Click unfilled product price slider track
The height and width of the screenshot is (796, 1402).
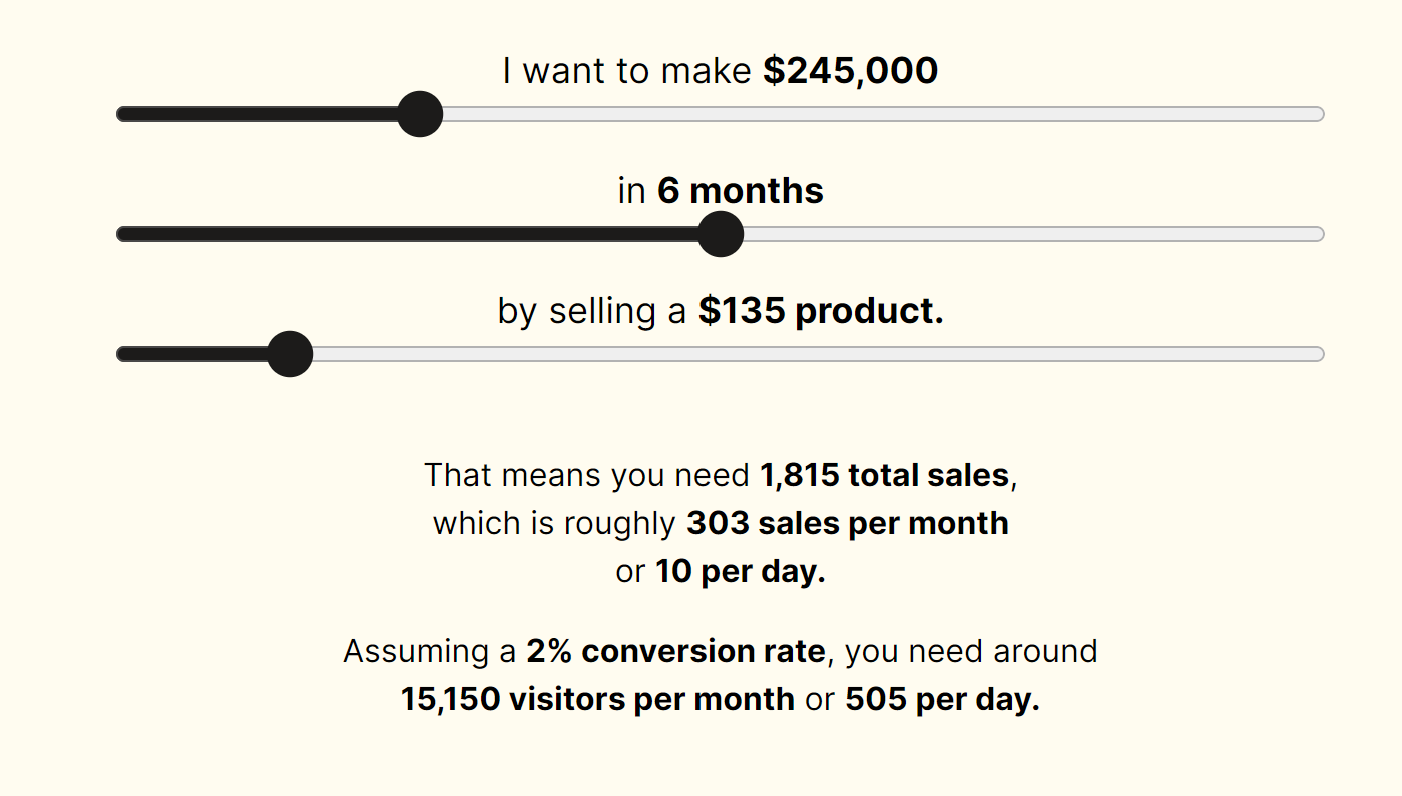point(819,354)
